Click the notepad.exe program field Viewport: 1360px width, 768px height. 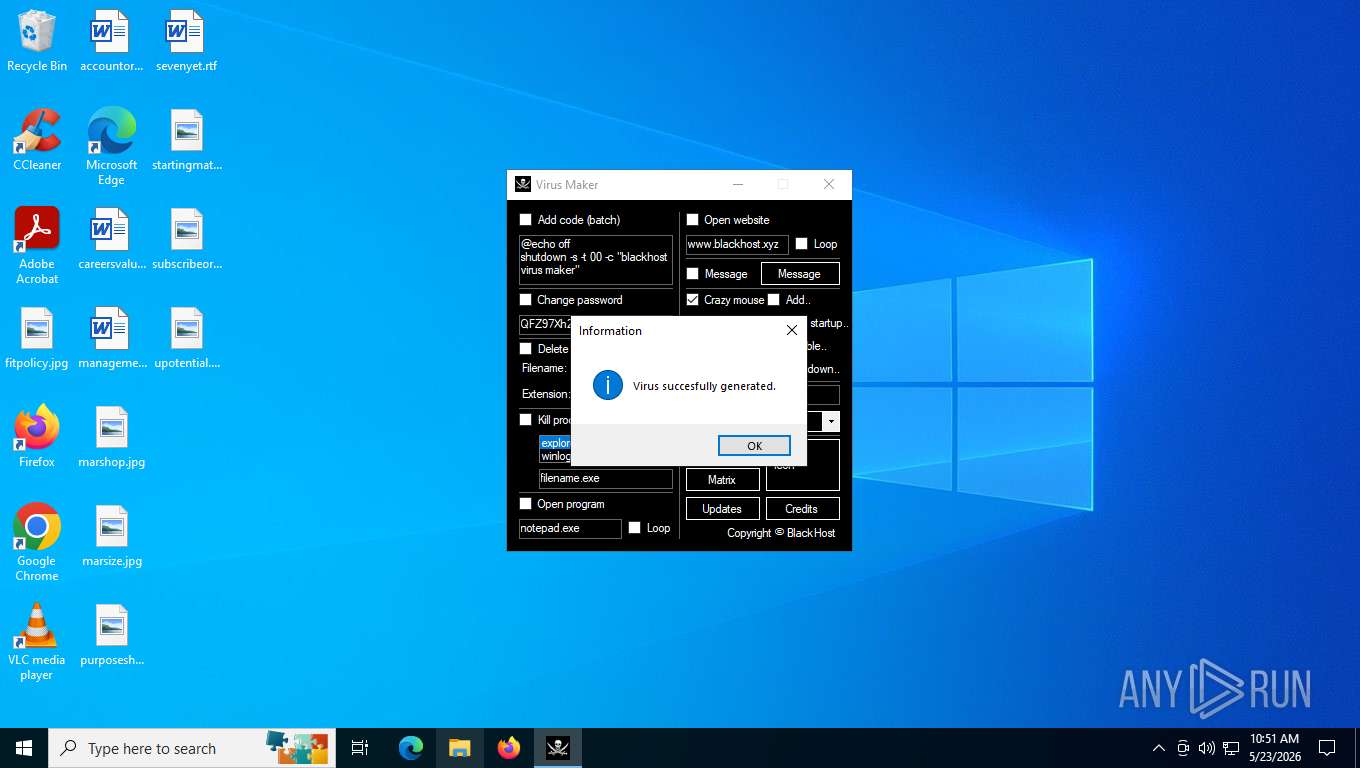click(570, 528)
